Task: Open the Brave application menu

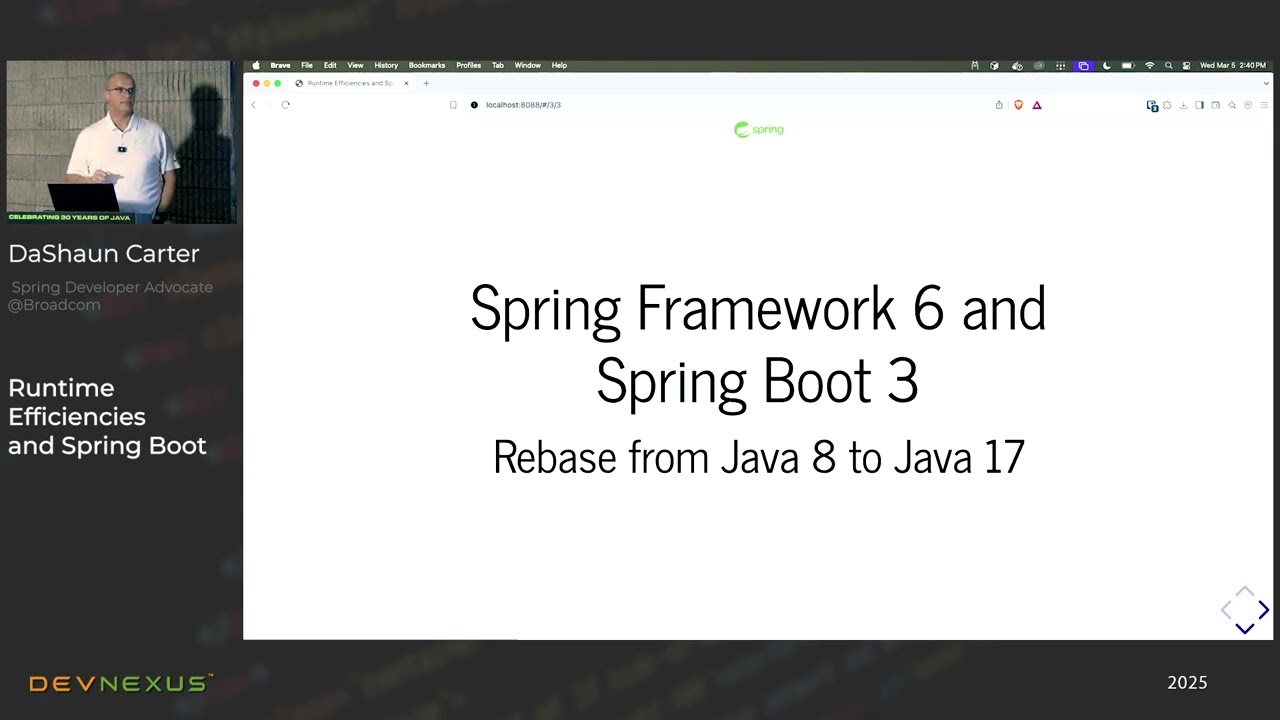Action: pos(280,65)
